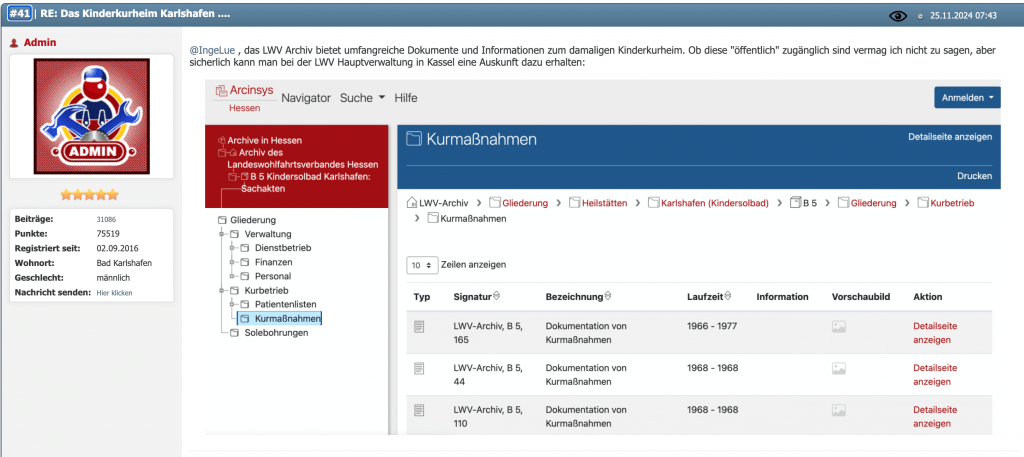
Task: Open the Navigator menu item
Action: click(x=305, y=98)
